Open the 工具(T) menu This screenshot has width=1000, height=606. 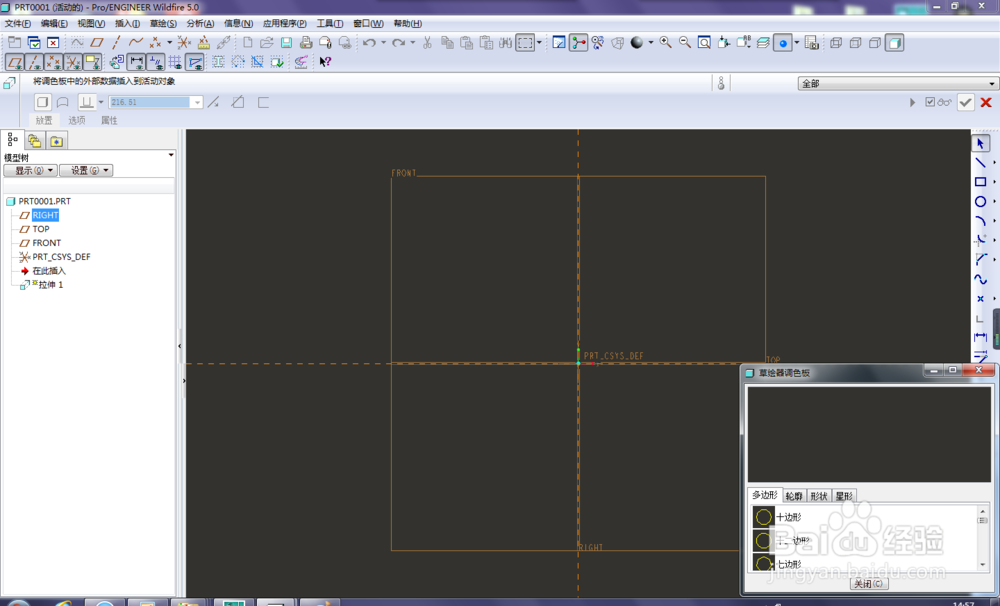coord(330,24)
